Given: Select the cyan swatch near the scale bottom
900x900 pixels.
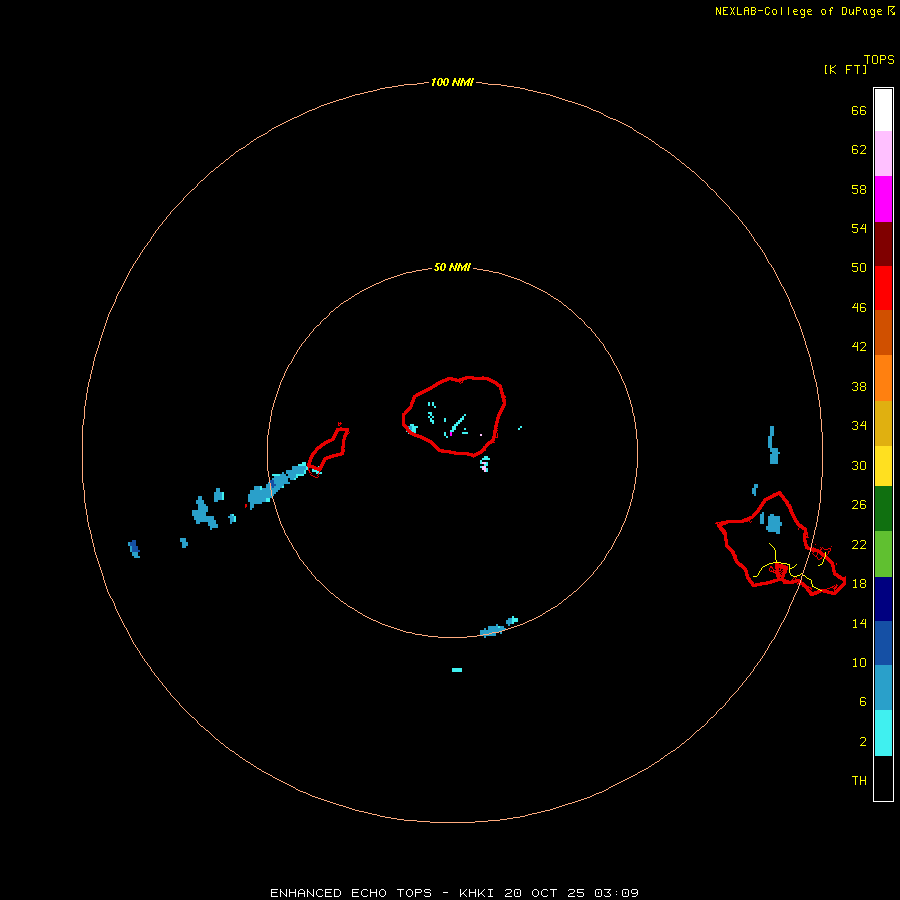Looking at the screenshot, I should point(883,733).
